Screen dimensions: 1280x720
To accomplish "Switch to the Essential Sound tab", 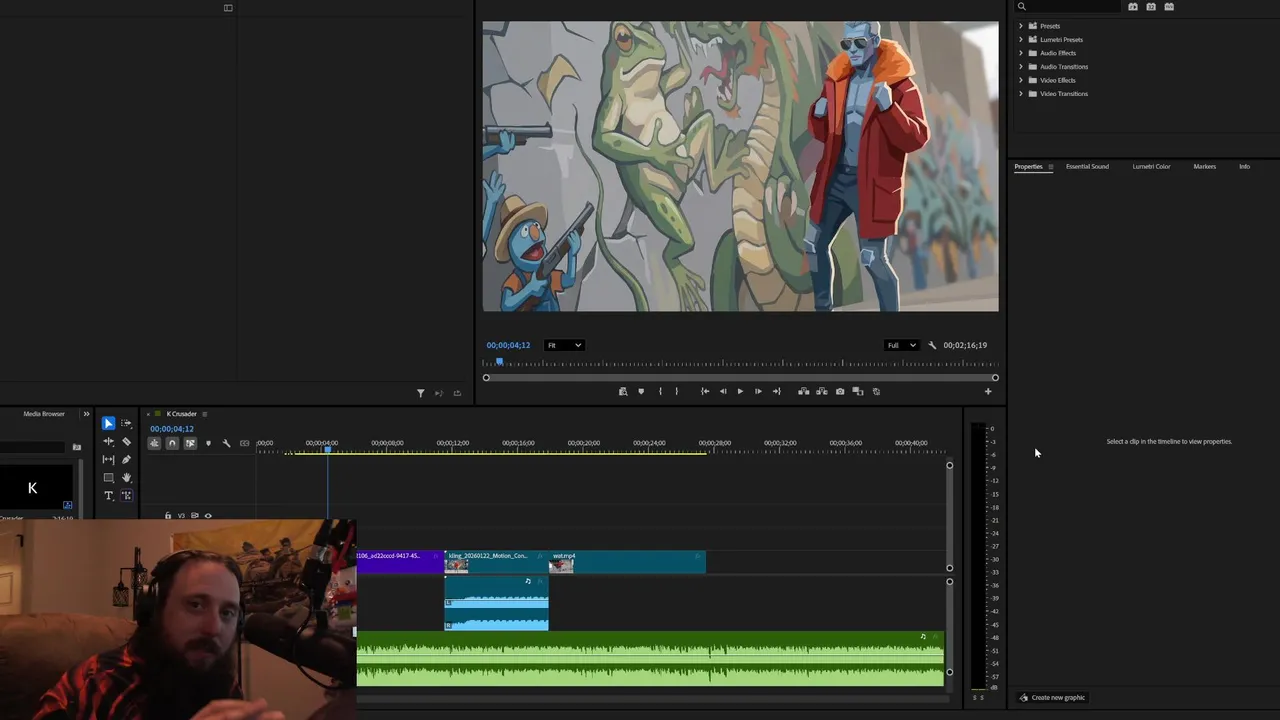I will [x=1087, y=166].
